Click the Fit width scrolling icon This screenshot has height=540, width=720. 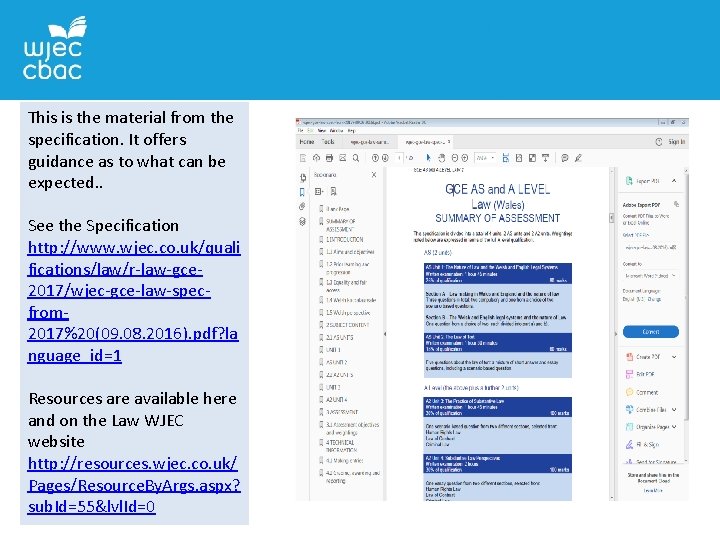point(506,158)
